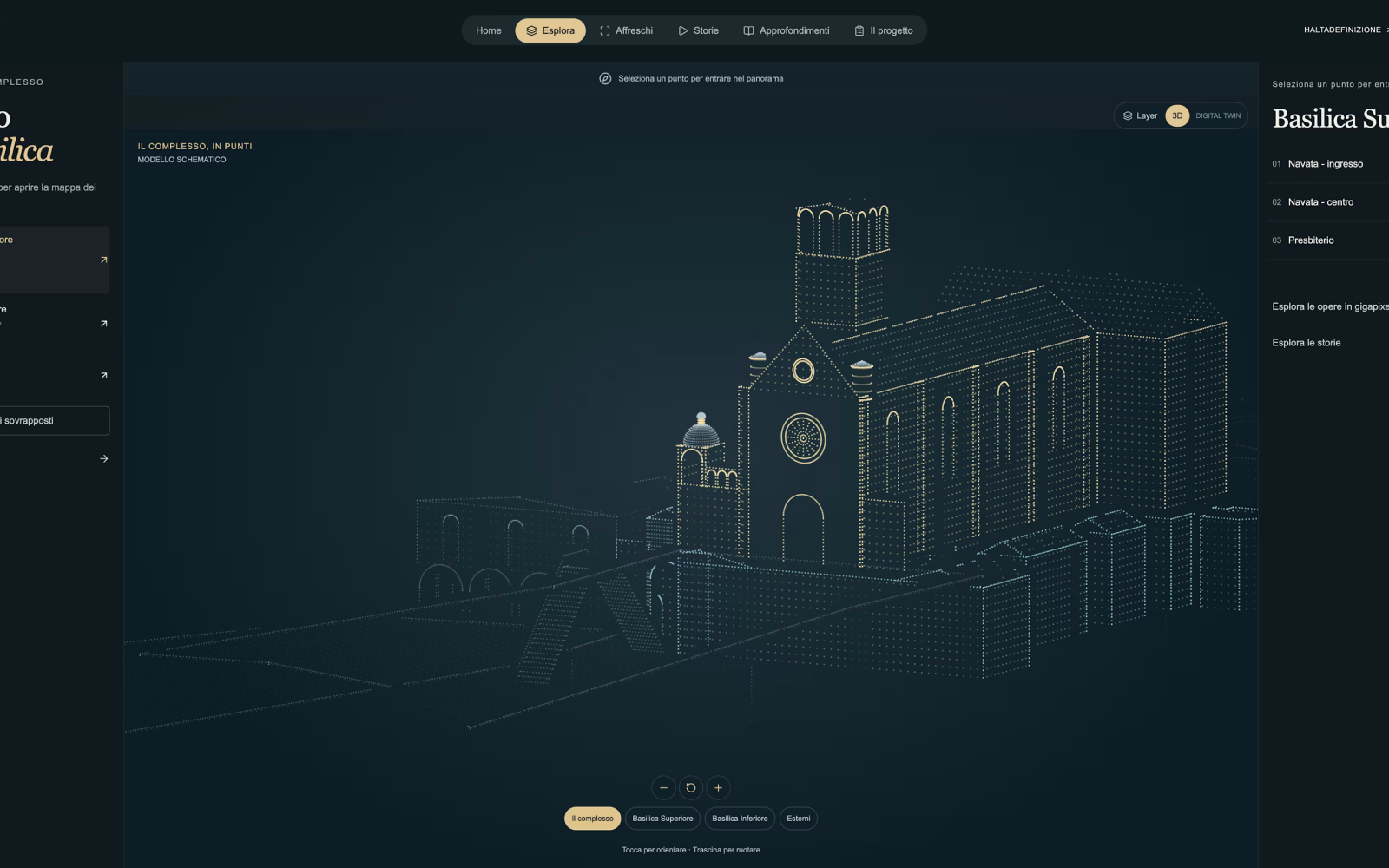The height and width of the screenshot is (868, 1389).
Task: Select the Esterni view chip
Action: (x=798, y=819)
